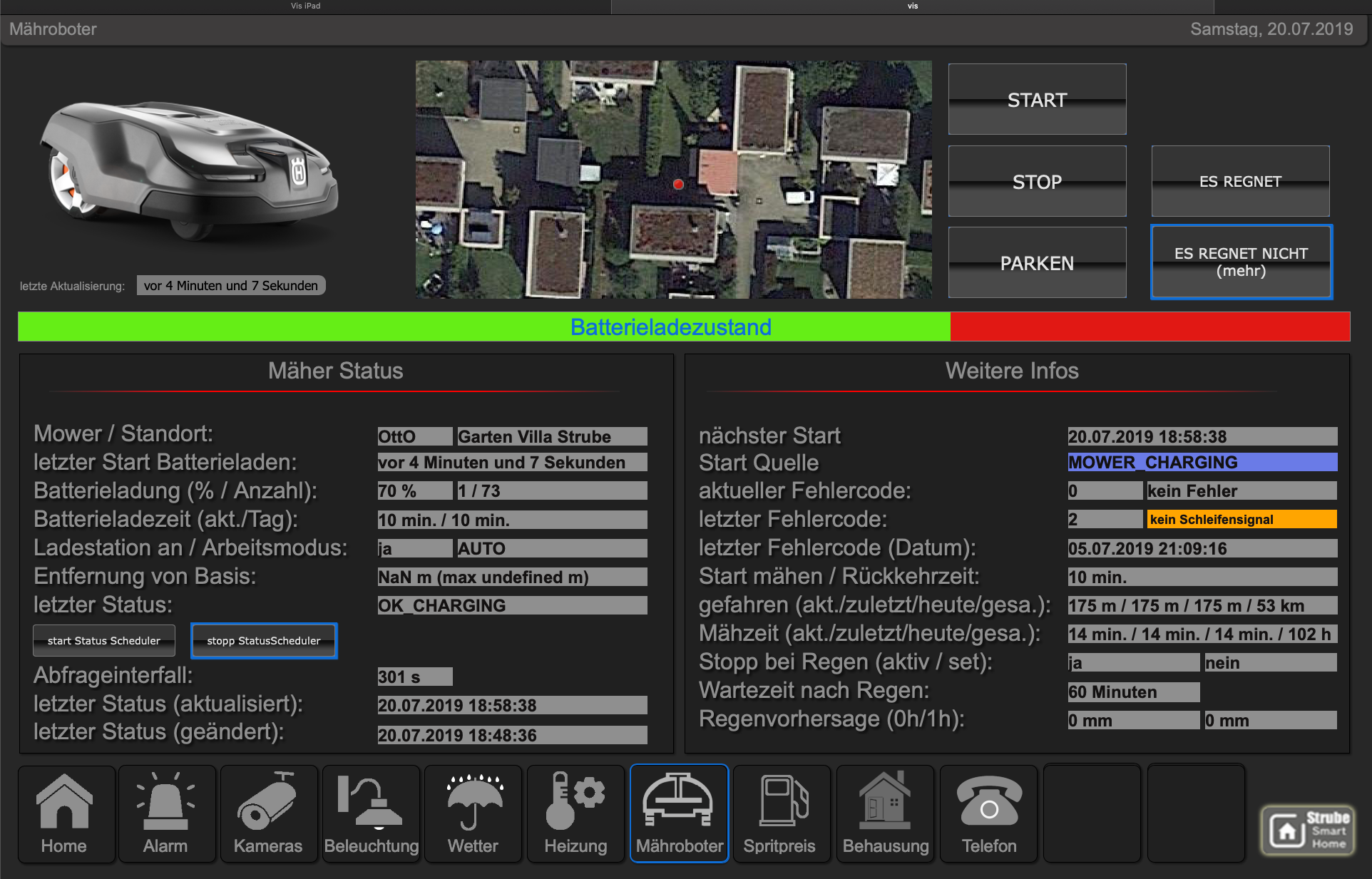This screenshot has height=879, width=1372.
Task: Click the letzter Status geändert 18:48:36 value
Action: point(513,735)
